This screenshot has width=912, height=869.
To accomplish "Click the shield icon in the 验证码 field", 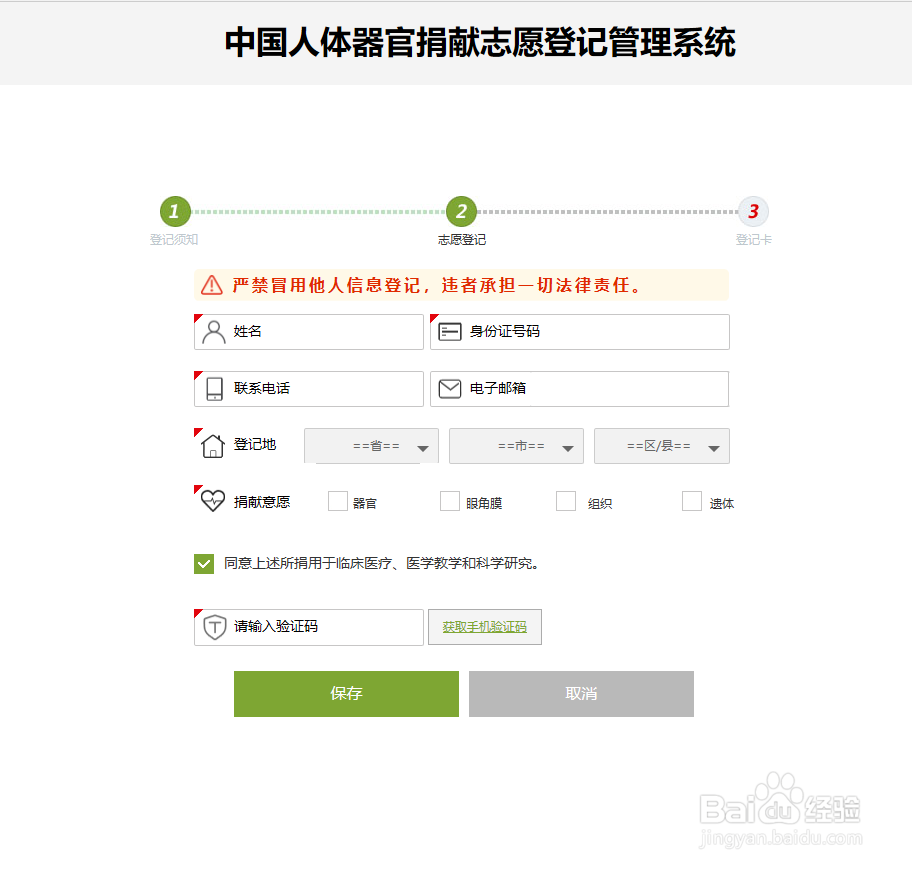I will [x=215, y=627].
